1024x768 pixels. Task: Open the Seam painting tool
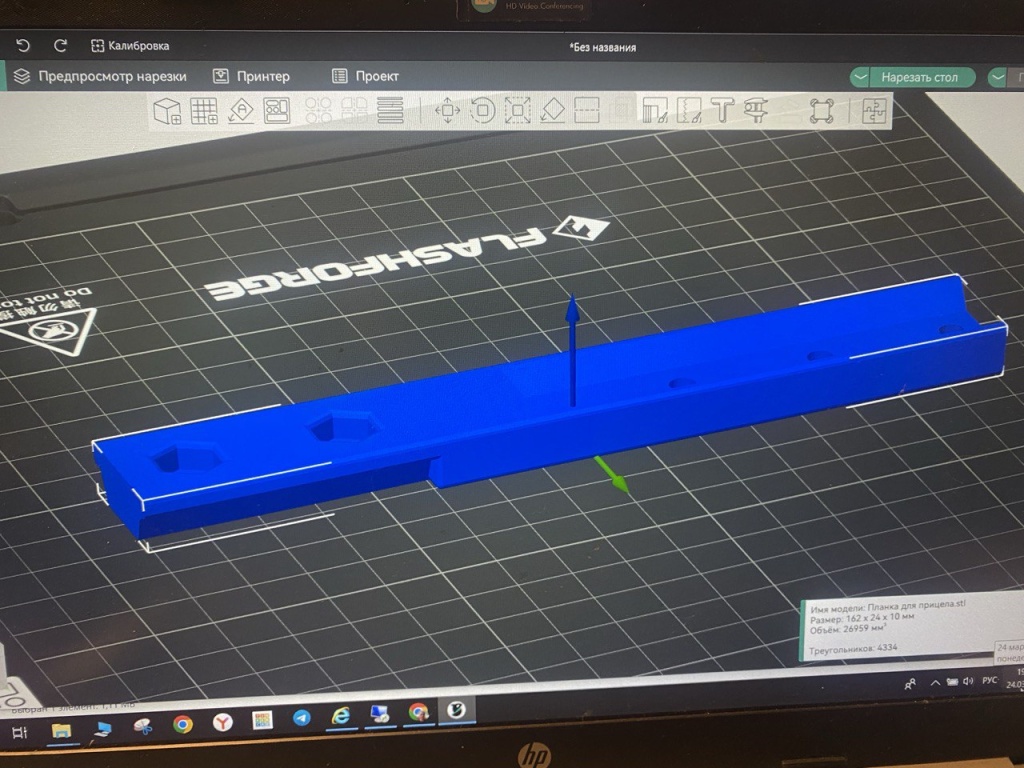(689, 110)
